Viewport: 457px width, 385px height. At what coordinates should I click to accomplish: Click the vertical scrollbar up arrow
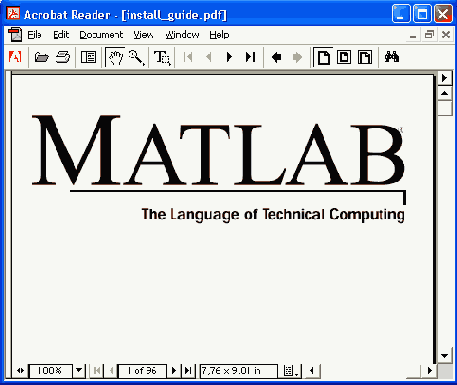click(444, 94)
